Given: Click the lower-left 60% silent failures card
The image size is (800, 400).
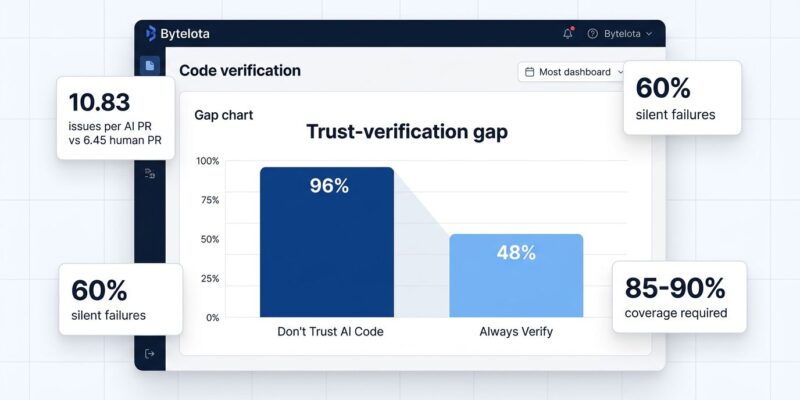Looking at the screenshot, I should click(120, 299).
